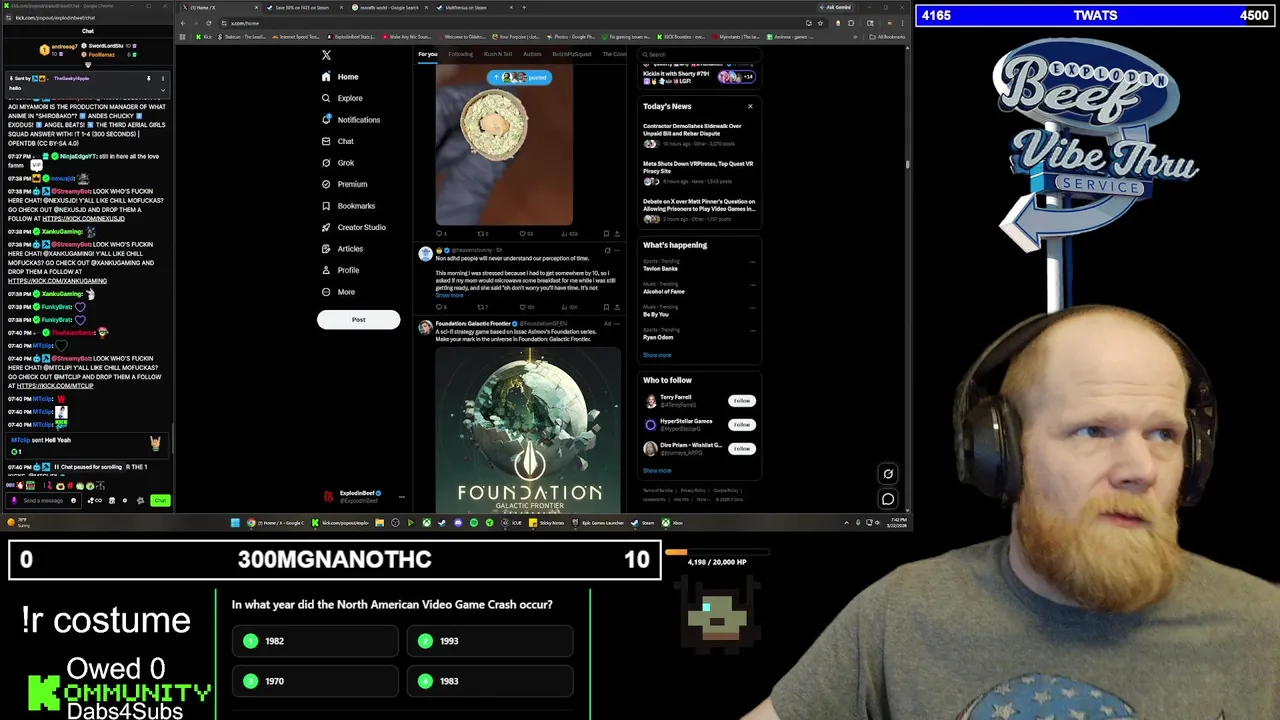Image resolution: width=1280 pixels, height=720 pixels.
Task: Follow HyperStellar Games
Action: tap(741, 425)
